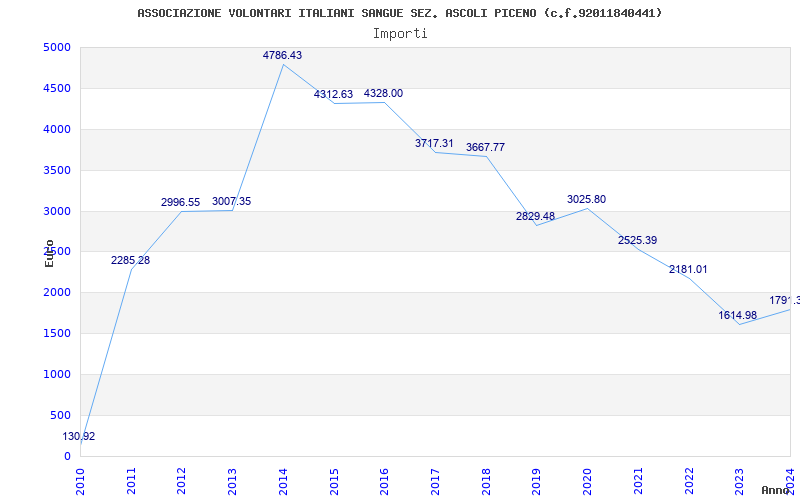This screenshot has width=800, height=500.
Task: Click x-axis year 2016
Action: click(x=385, y=482)
